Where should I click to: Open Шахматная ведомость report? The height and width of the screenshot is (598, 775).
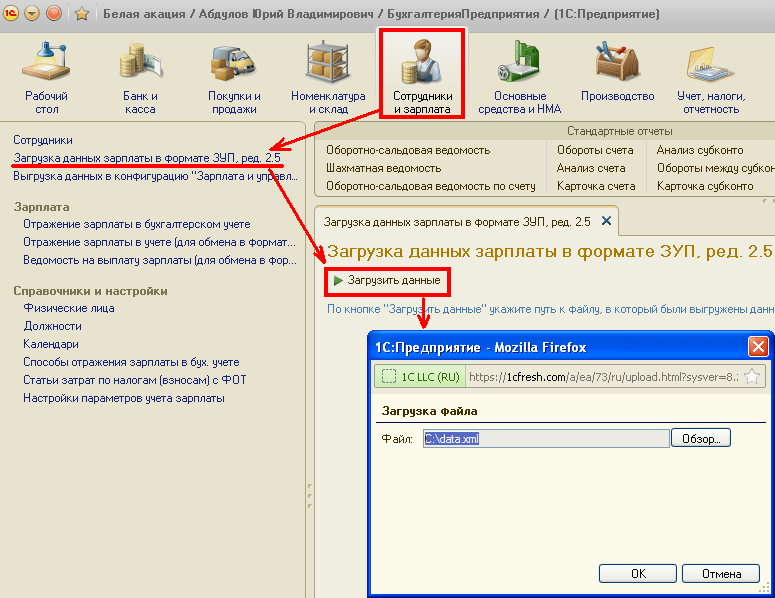[x=384, y=168]
